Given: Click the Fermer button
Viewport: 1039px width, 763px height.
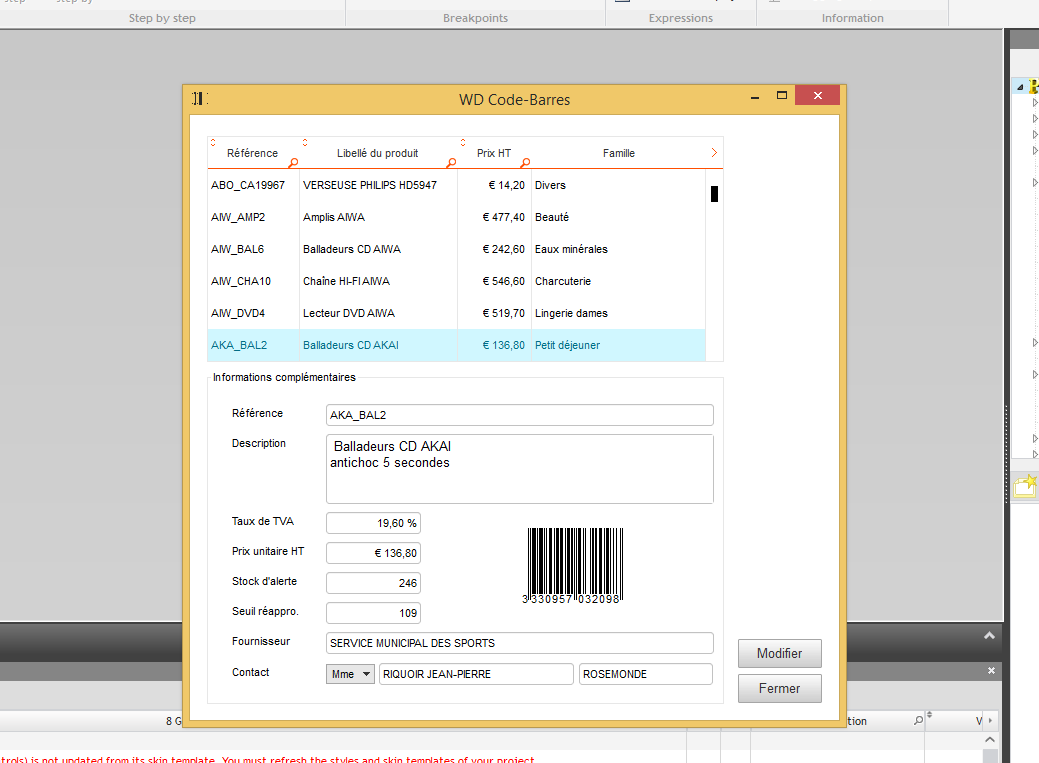Looking at the screenshot, I should pos(779,688).
